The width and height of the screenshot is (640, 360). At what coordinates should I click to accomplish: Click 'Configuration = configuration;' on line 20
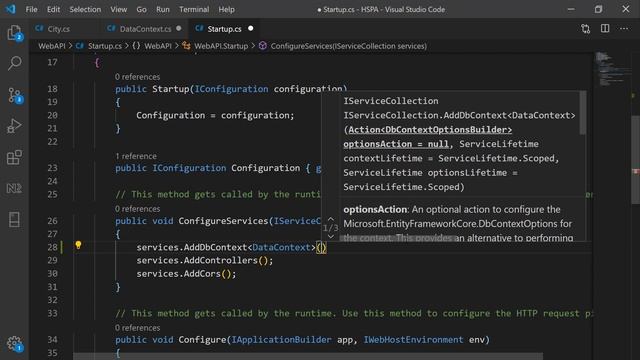[x=215, y=116]
